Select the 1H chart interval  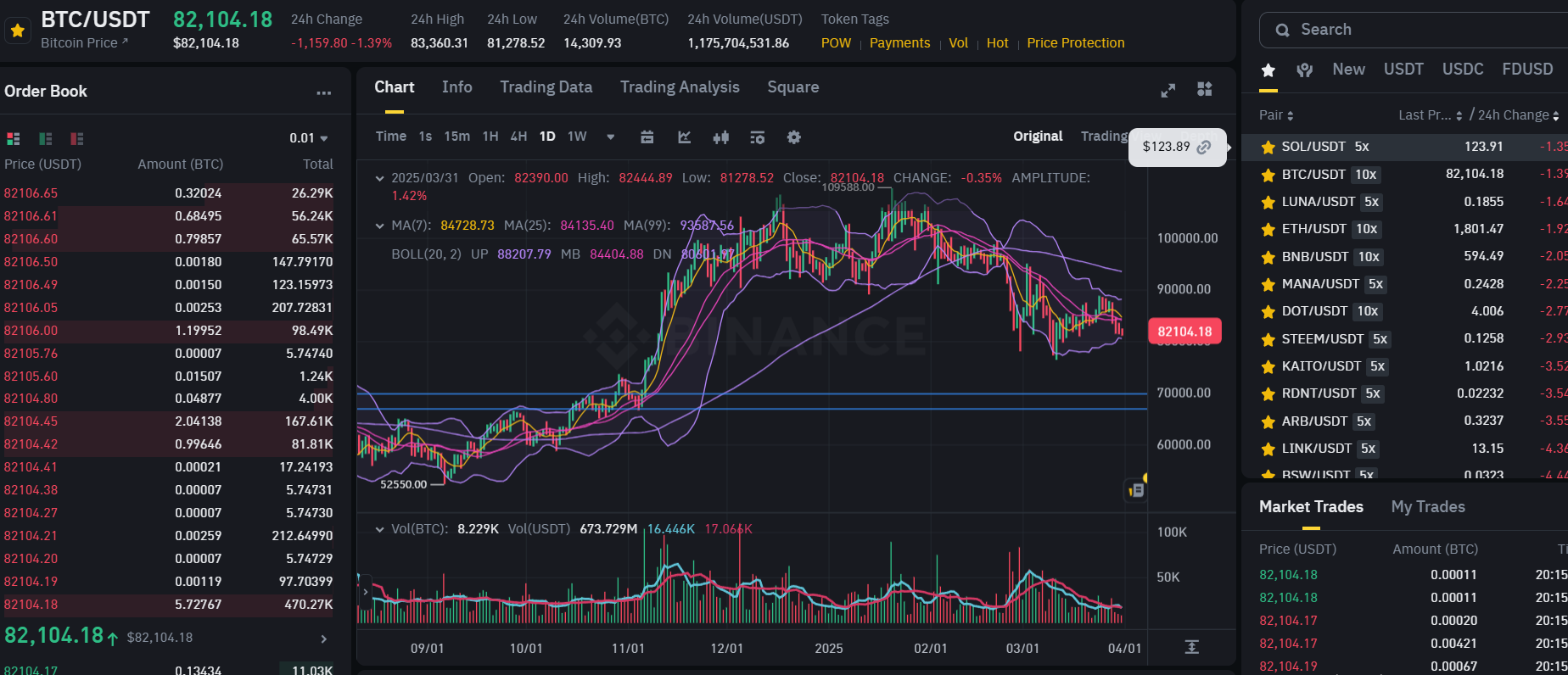(490, 137)
